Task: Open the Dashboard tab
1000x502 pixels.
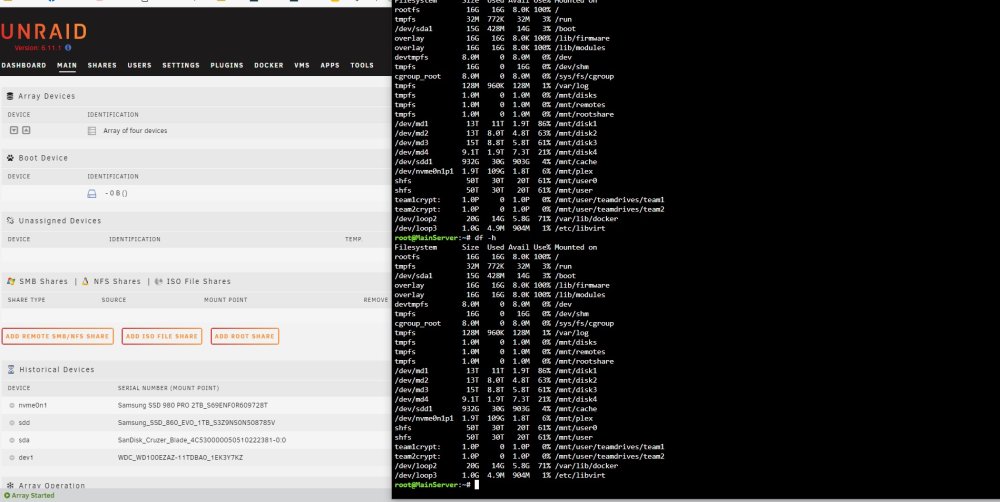Action: [24, 66]
